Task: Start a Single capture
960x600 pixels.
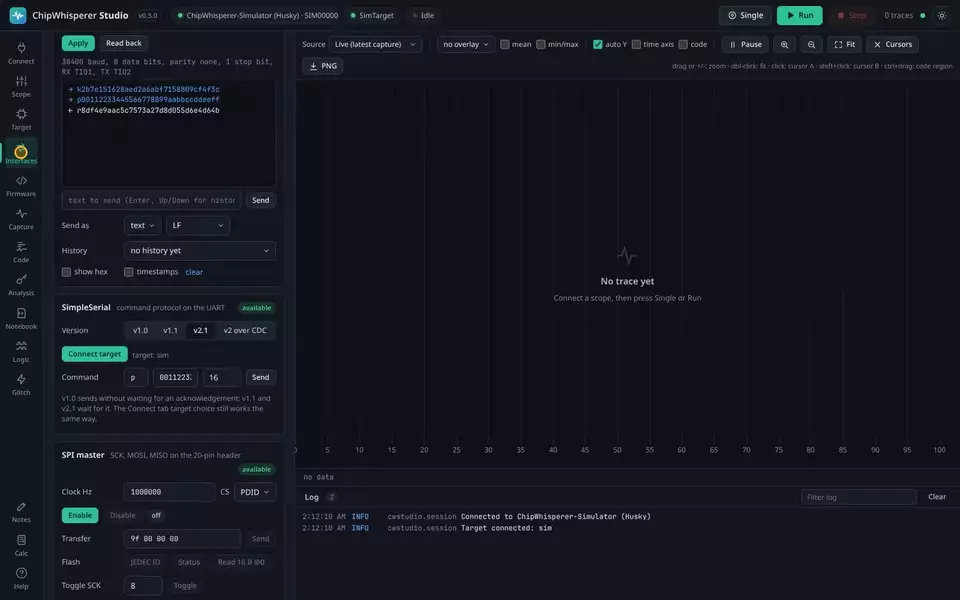Action: (745, 15)
